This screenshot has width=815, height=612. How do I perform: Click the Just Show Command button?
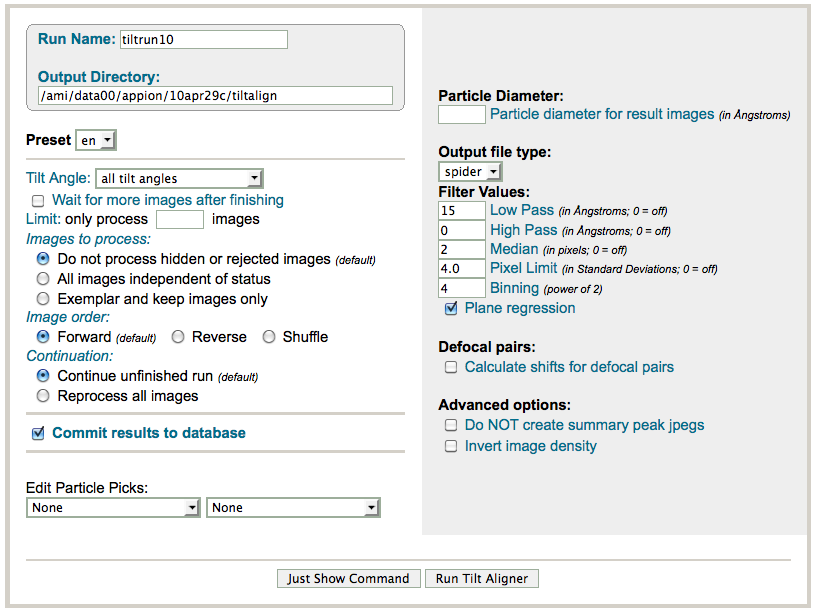pos(348,578)
